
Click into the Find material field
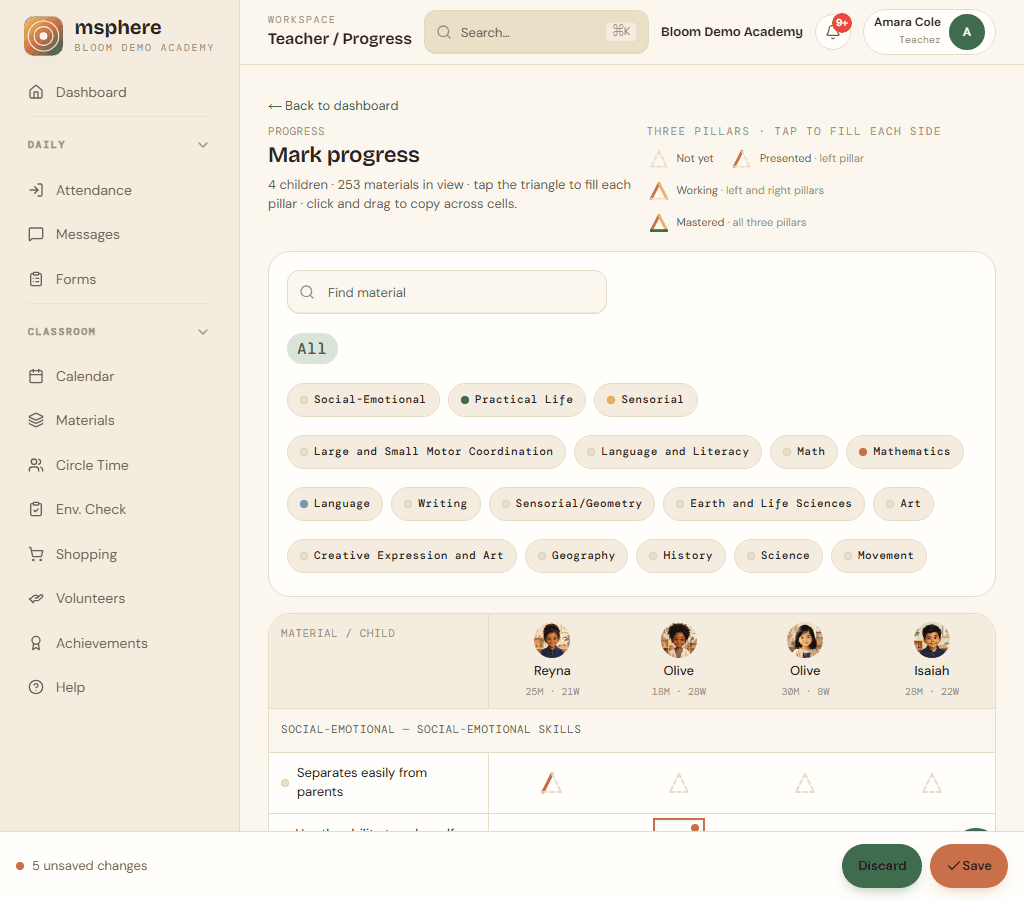[x=447, y=292]
